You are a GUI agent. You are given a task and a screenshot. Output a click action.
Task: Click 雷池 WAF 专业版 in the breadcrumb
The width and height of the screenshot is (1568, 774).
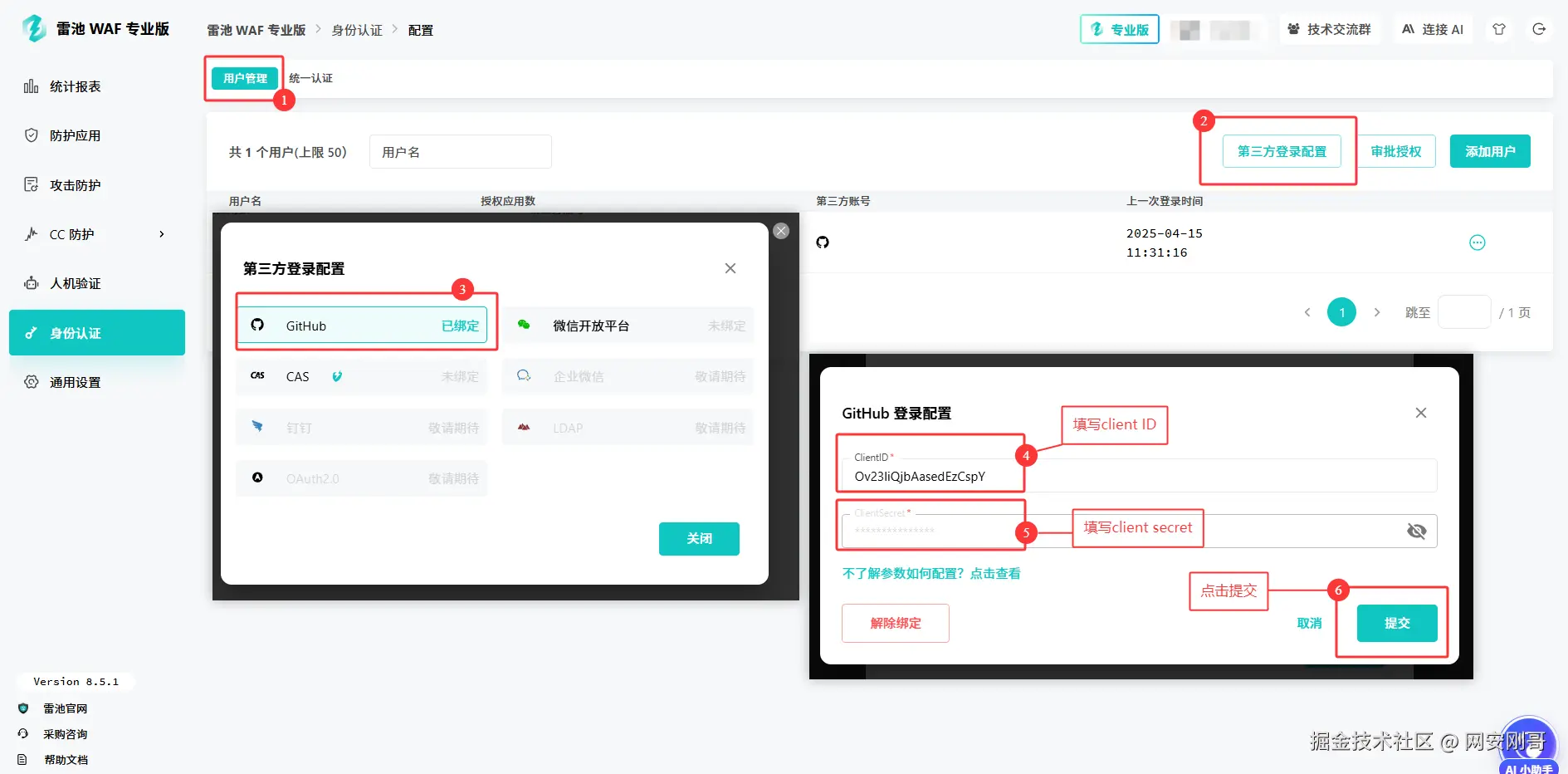[x=256, y=30]
